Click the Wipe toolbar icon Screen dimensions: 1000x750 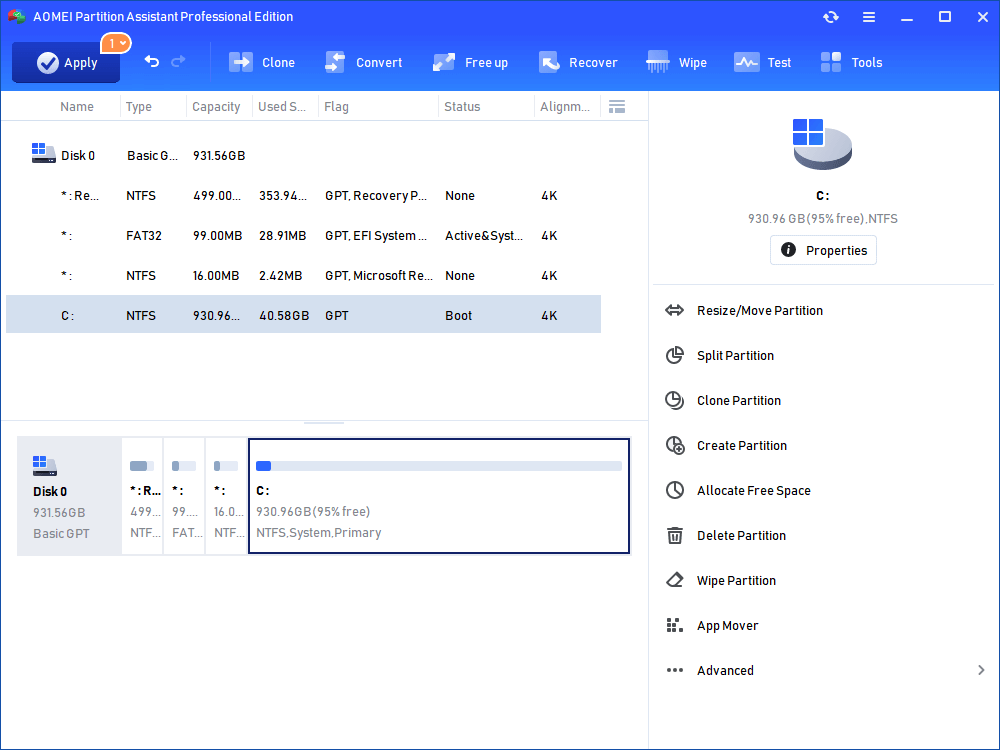pyautogui.click(x=658, y=62)
